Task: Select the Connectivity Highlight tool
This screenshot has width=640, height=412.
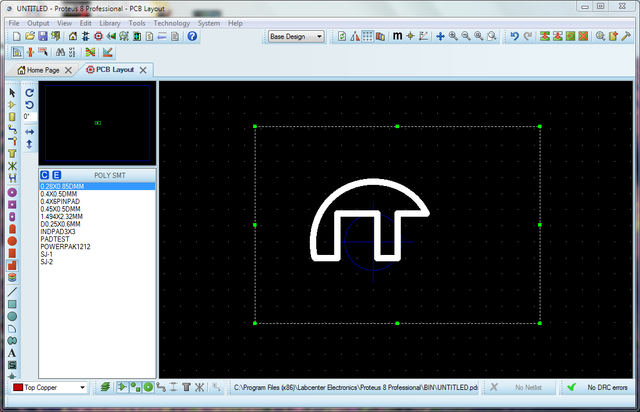Action: click(x=12, y=178)
